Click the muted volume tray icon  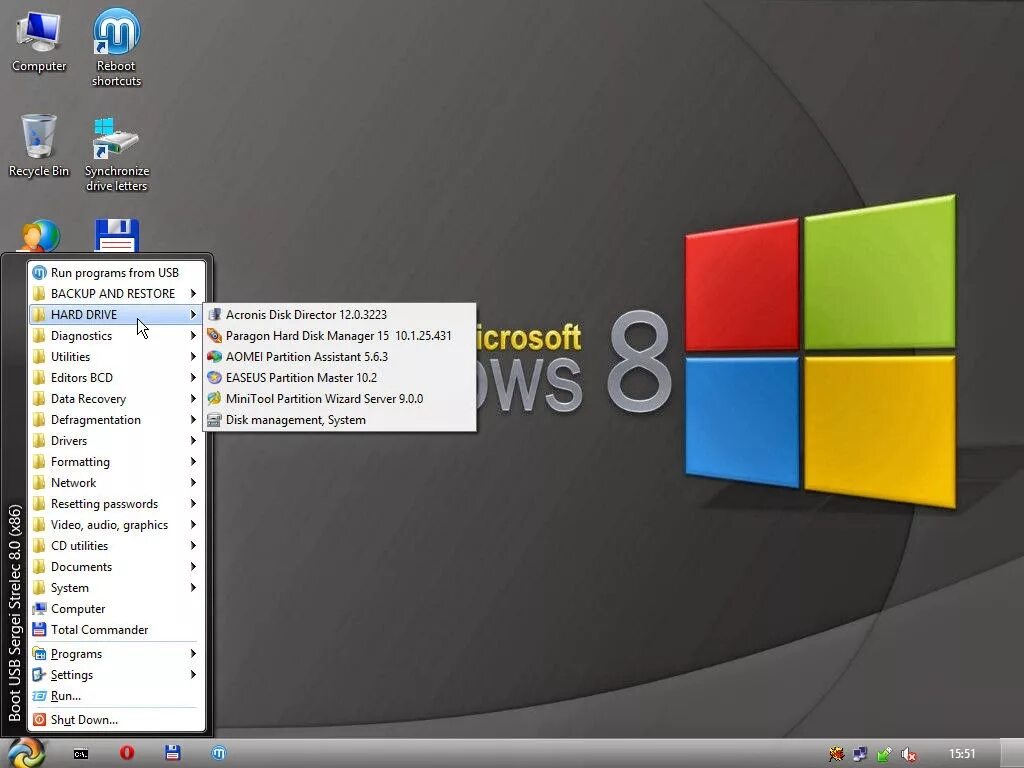coord(908,754)
